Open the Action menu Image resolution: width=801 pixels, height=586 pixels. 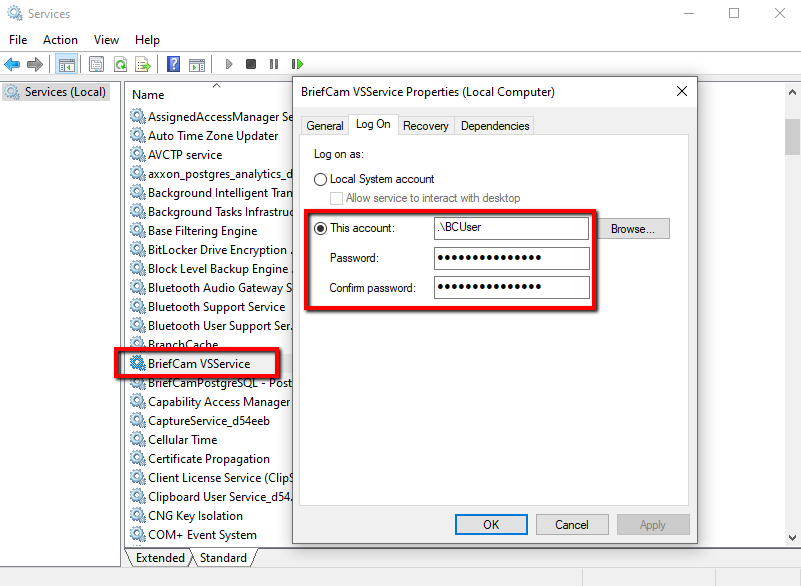tap(60, 40)
